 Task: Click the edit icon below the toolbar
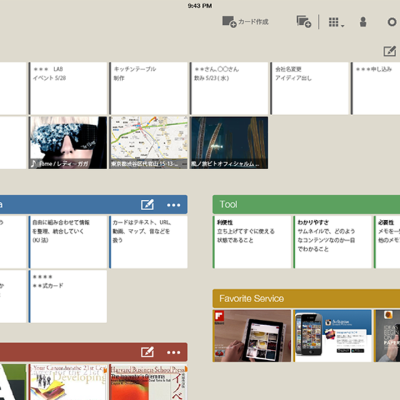point(390,51)
